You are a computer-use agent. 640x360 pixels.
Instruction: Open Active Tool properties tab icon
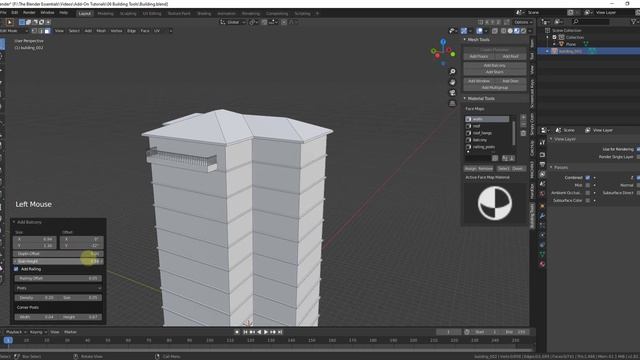point(542,143)
